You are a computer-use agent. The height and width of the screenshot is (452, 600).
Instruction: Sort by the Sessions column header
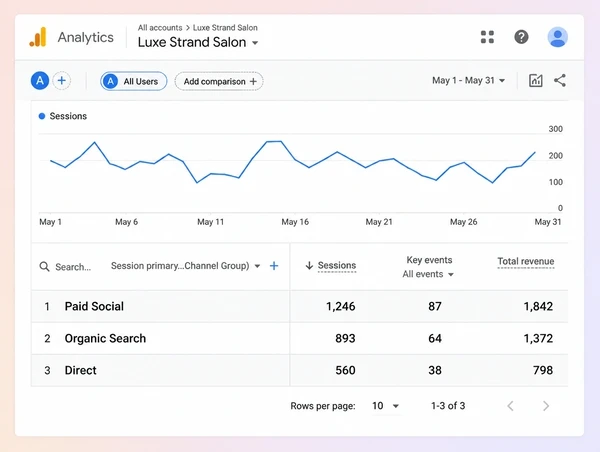[337, 265]
